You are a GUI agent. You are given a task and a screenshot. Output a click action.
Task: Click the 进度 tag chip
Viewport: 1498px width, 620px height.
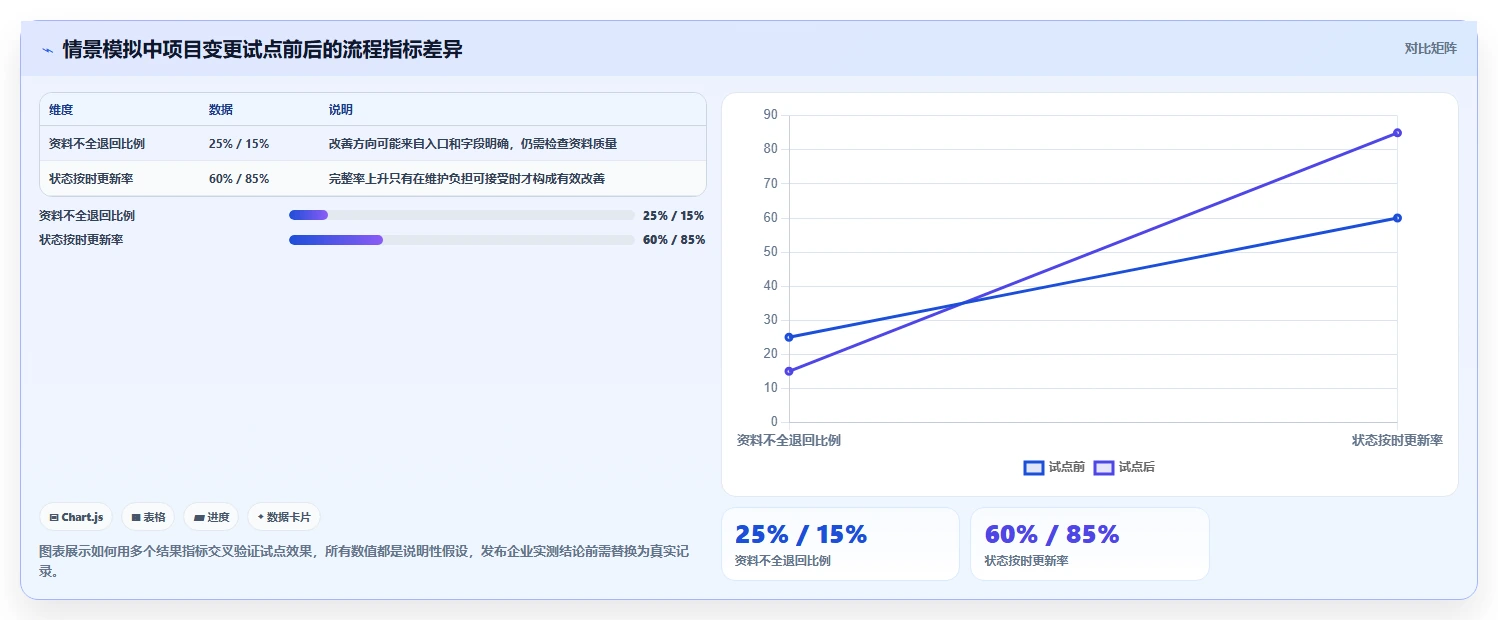[x=211, y=517]
